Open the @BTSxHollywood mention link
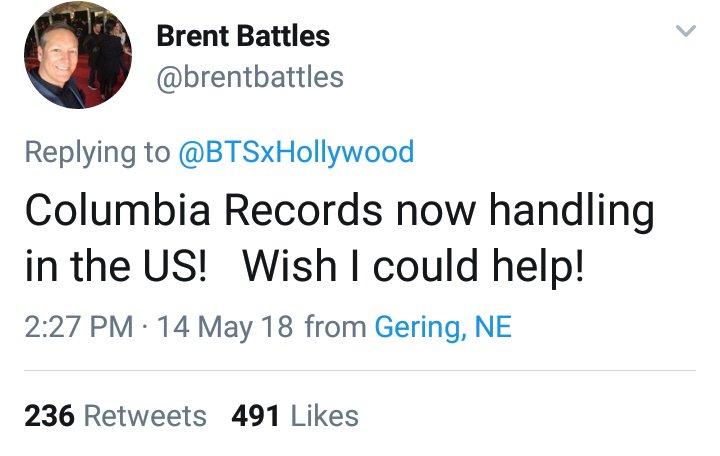This screenshot has width=720, height=456. 296,152
